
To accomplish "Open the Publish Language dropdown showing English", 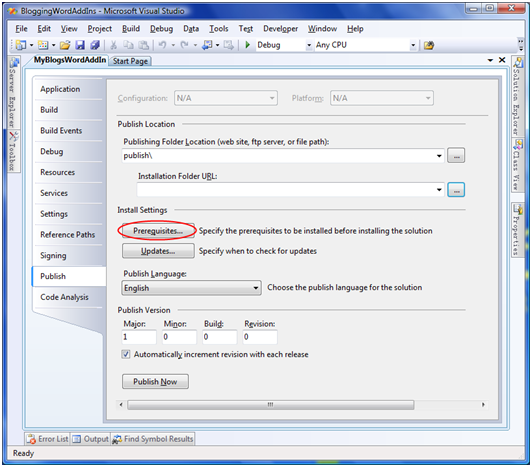I will [x=191, y=288].
